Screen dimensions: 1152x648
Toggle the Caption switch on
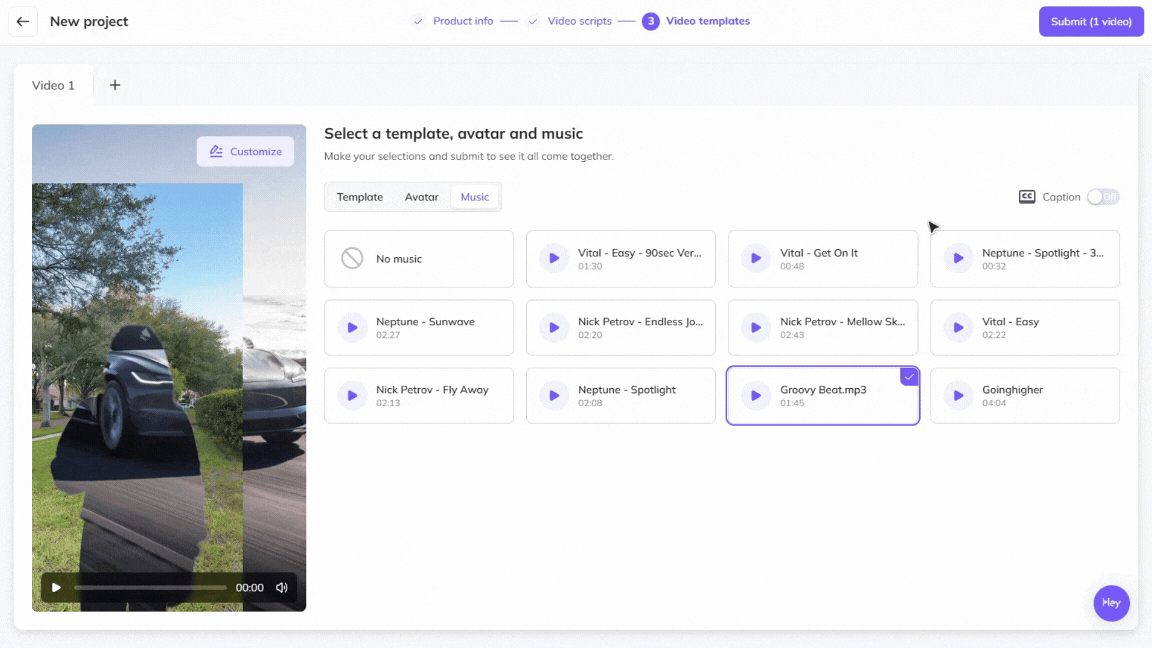pos(1103,197)
